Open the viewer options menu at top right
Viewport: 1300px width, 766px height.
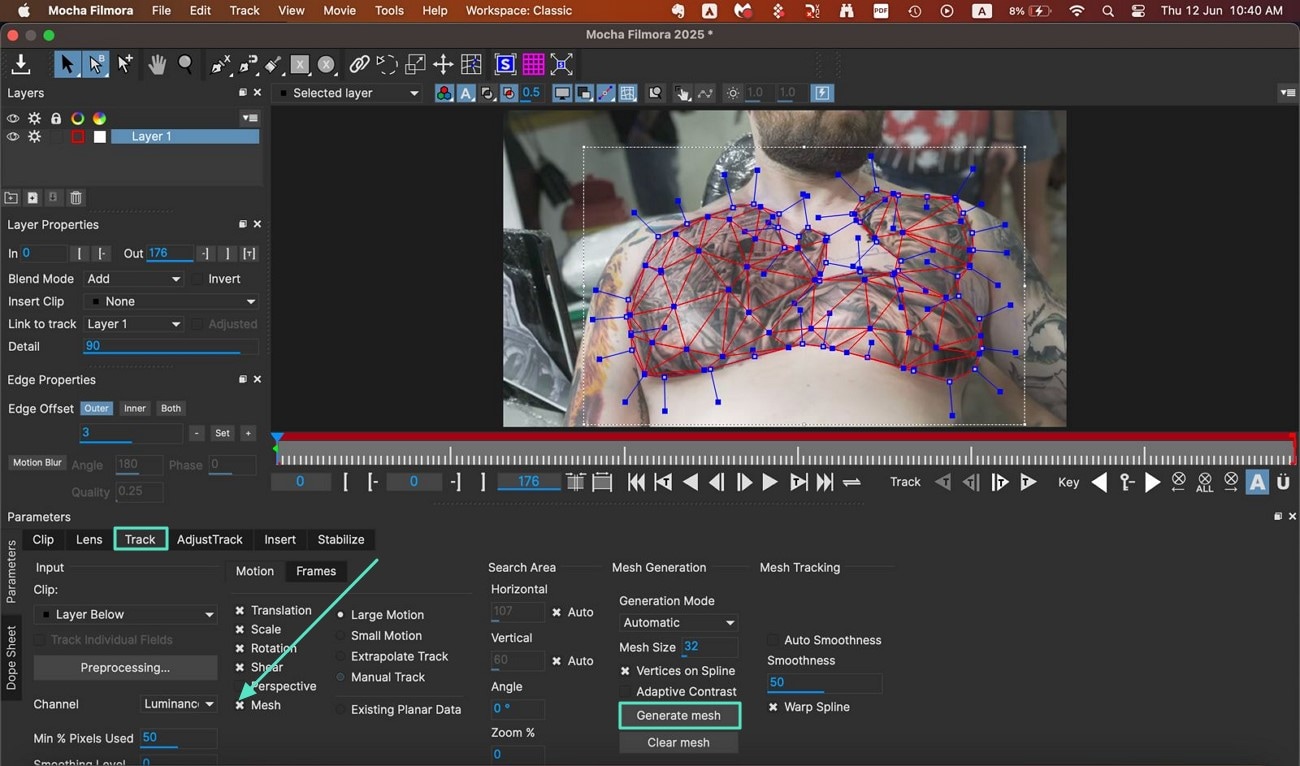tap(1288, 93)
